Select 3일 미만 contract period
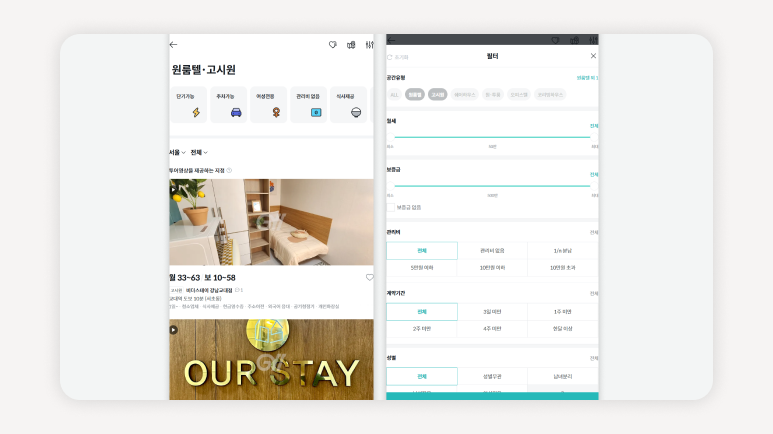773x434 pixels. coord(492,312)
